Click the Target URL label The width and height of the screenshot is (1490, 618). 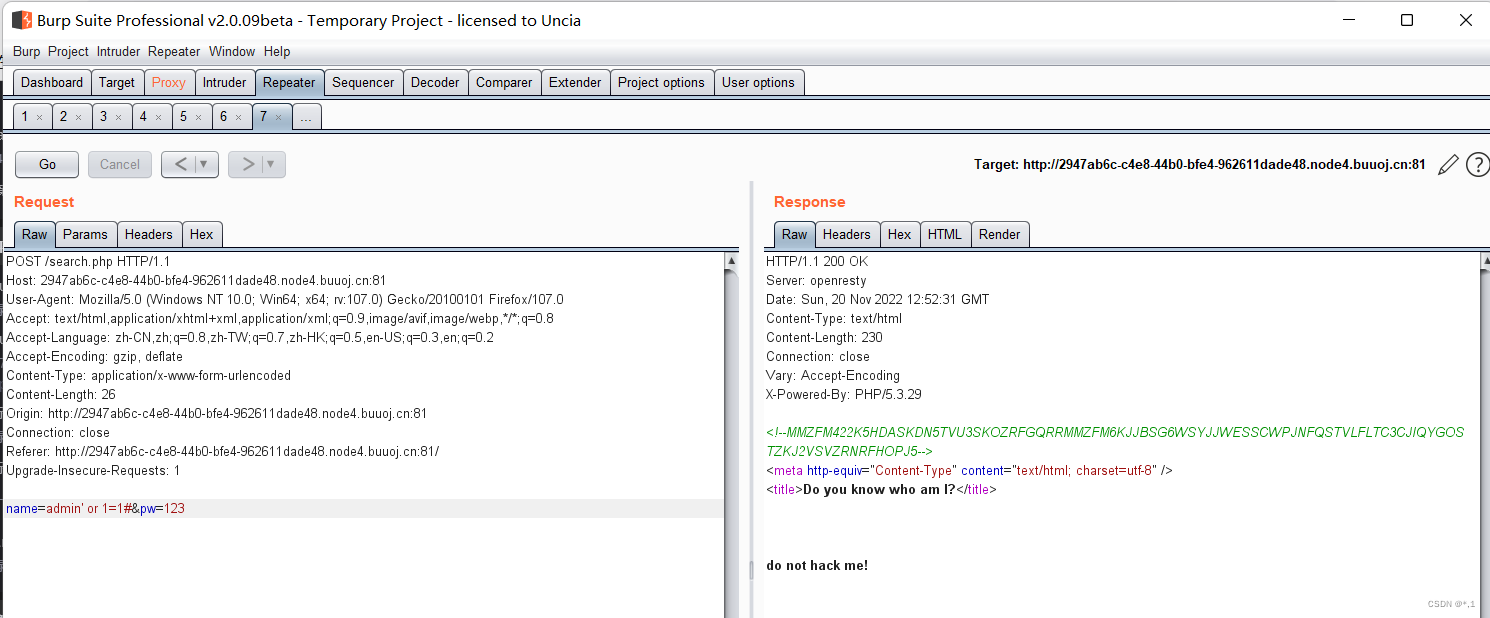tap(1200, 165)
